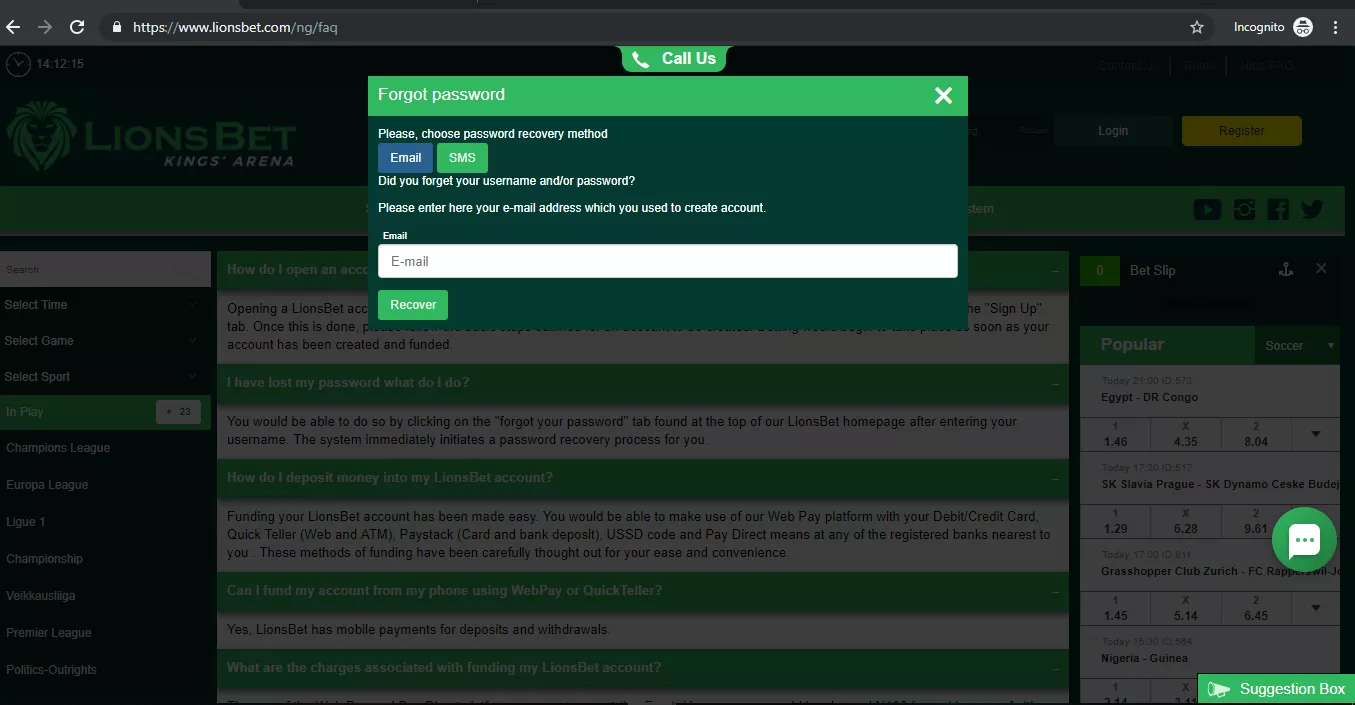Open the Facebook social icon

pos(1277,209)
